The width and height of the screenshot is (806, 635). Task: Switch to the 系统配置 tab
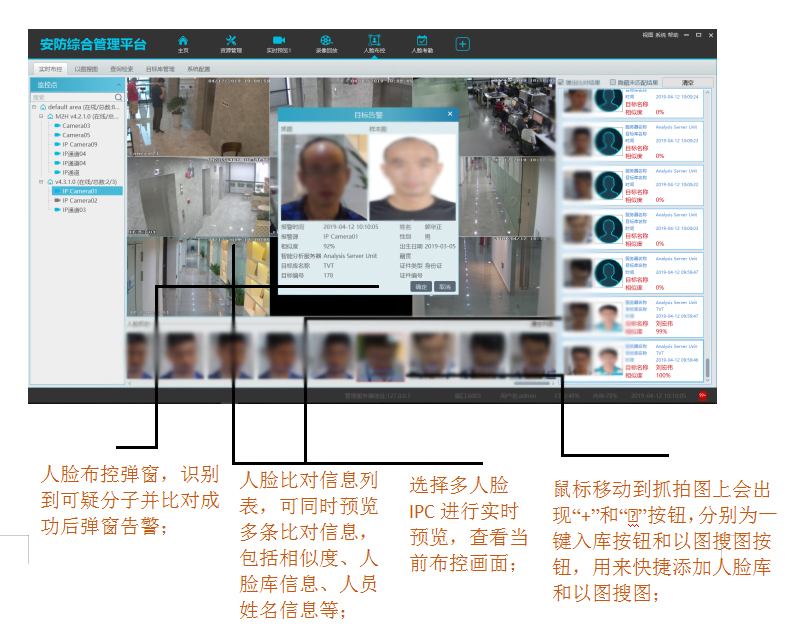pos(198,70)
